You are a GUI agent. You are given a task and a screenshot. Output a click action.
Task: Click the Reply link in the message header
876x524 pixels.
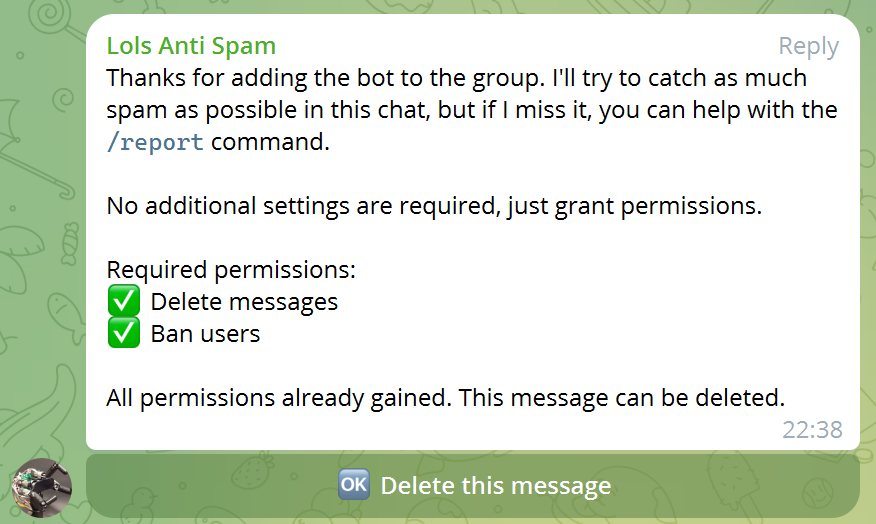808,46
